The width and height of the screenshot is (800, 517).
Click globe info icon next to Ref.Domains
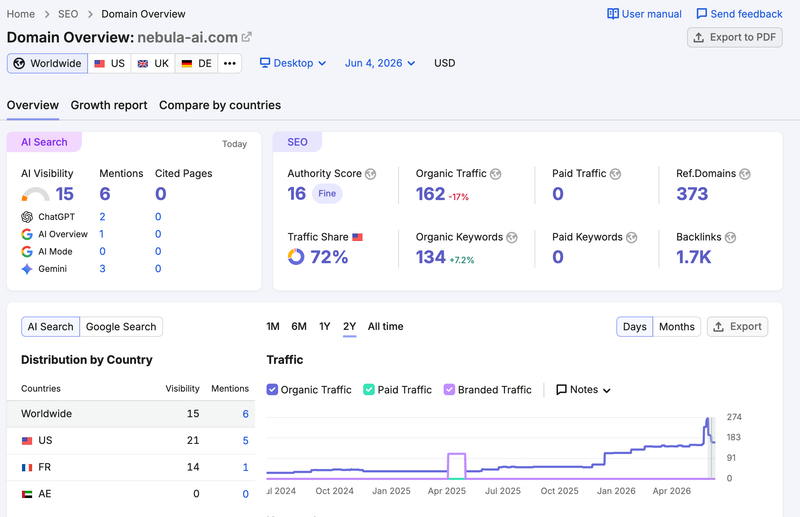pyautogui.click(x=745, y=174)
